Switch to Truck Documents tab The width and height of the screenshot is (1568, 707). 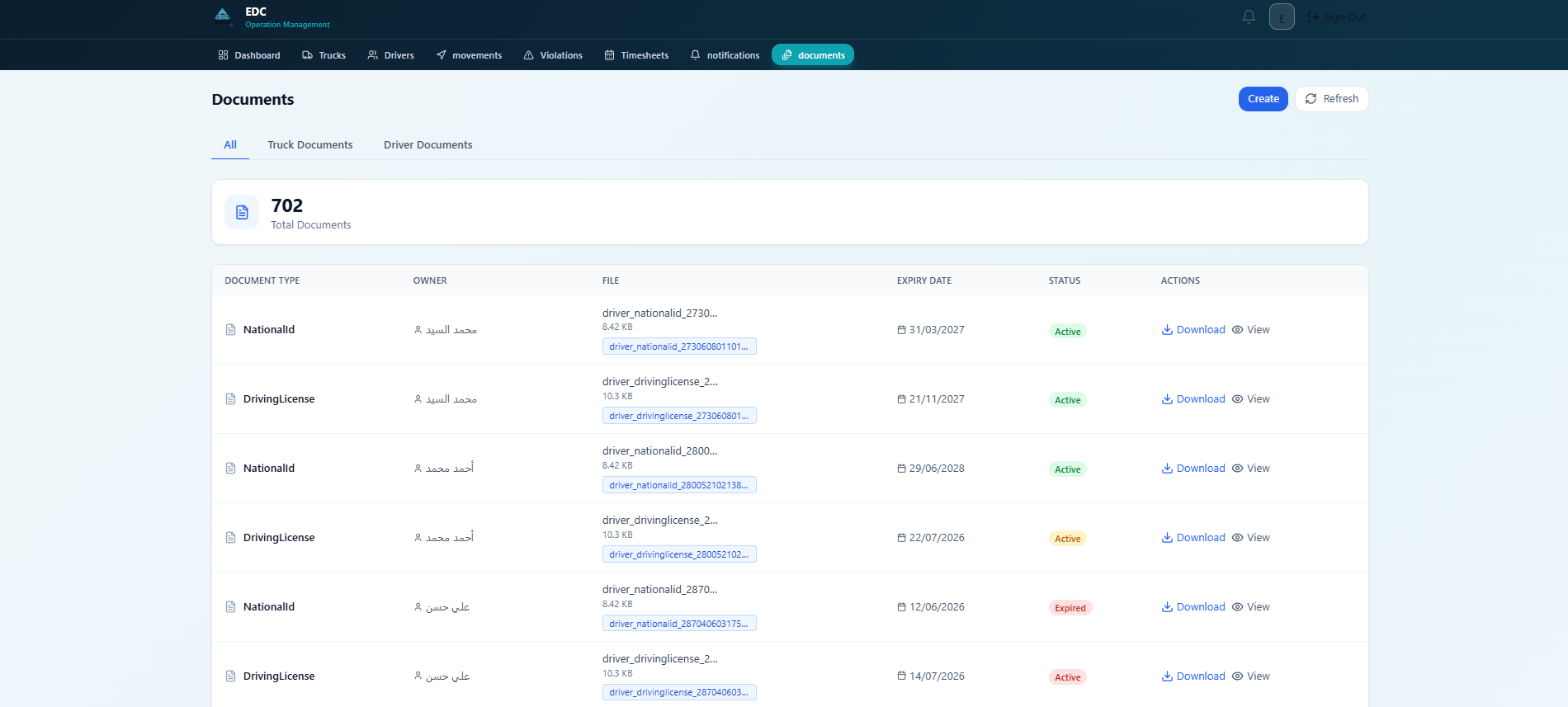tap(310, 145)
